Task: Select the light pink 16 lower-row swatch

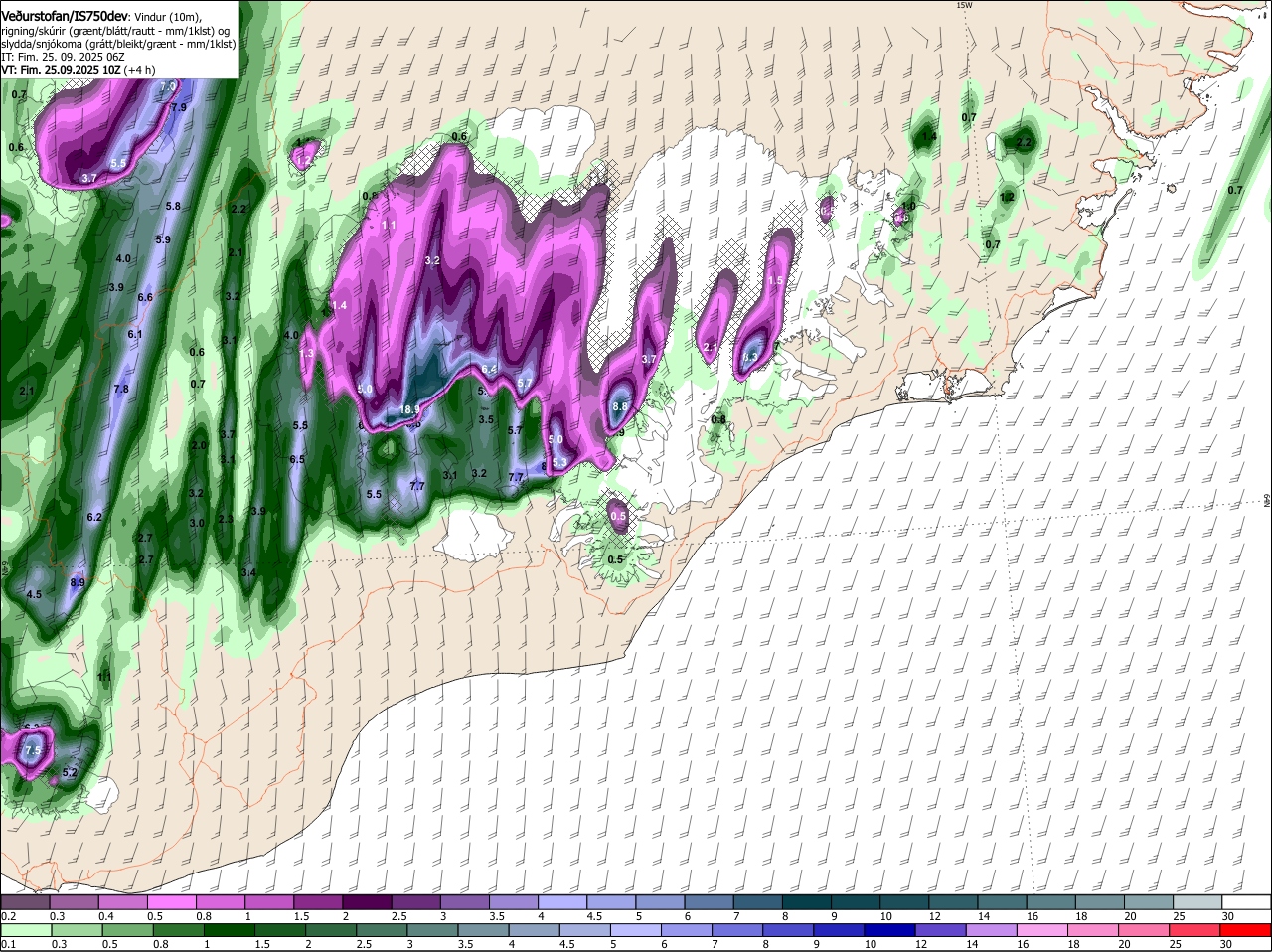Action: (1043, 930)
